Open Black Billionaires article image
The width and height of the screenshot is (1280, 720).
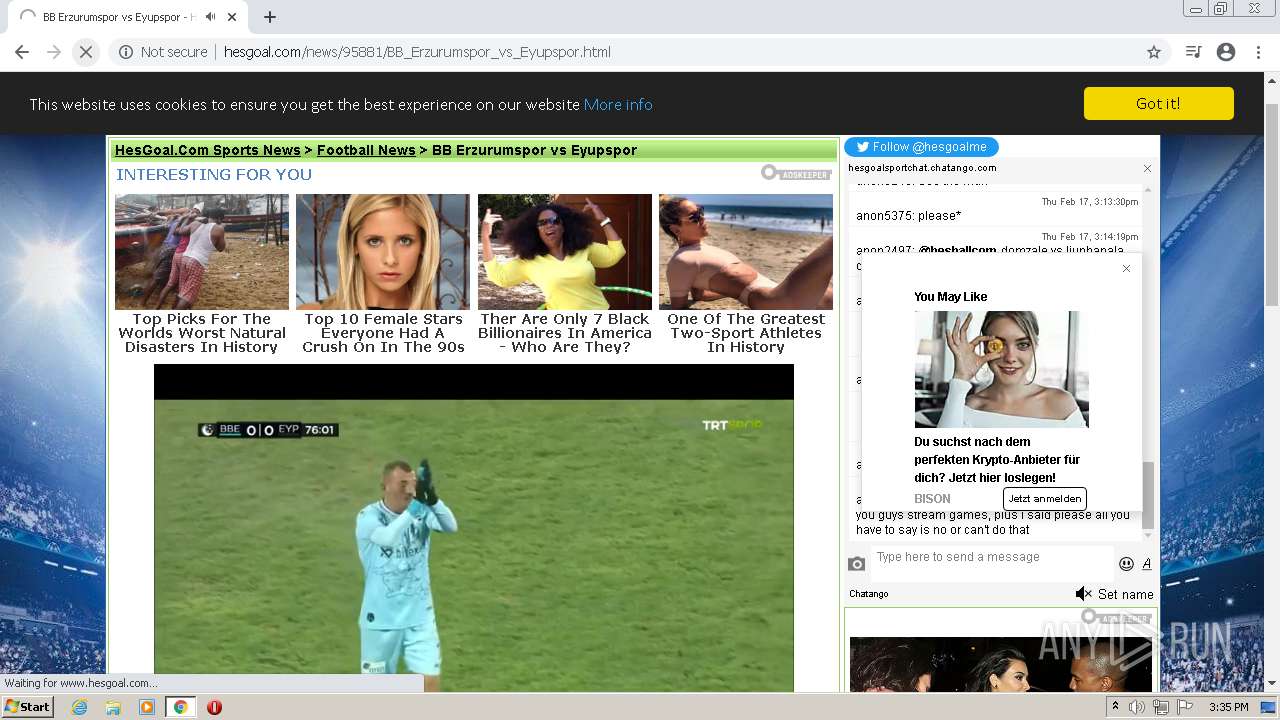pyautogui.click(x=565, y=252)
